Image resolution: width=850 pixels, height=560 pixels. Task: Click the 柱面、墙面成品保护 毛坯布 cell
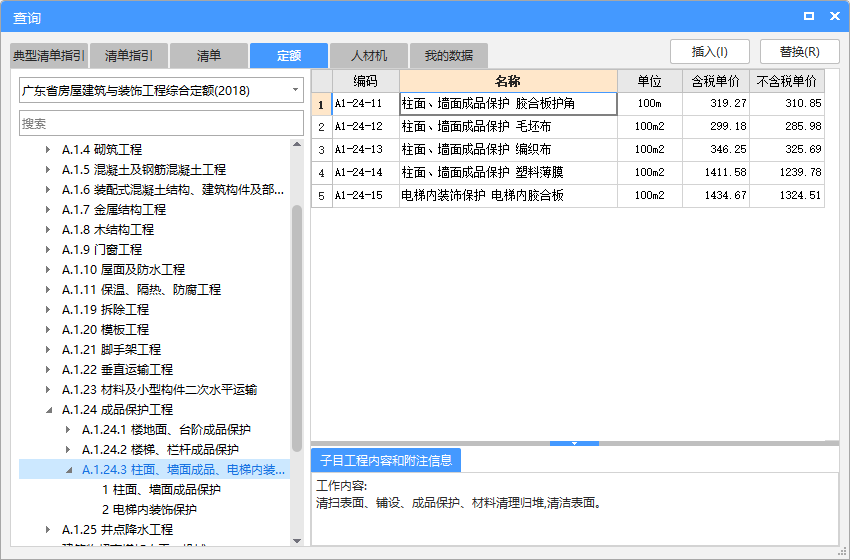(508, 127)
